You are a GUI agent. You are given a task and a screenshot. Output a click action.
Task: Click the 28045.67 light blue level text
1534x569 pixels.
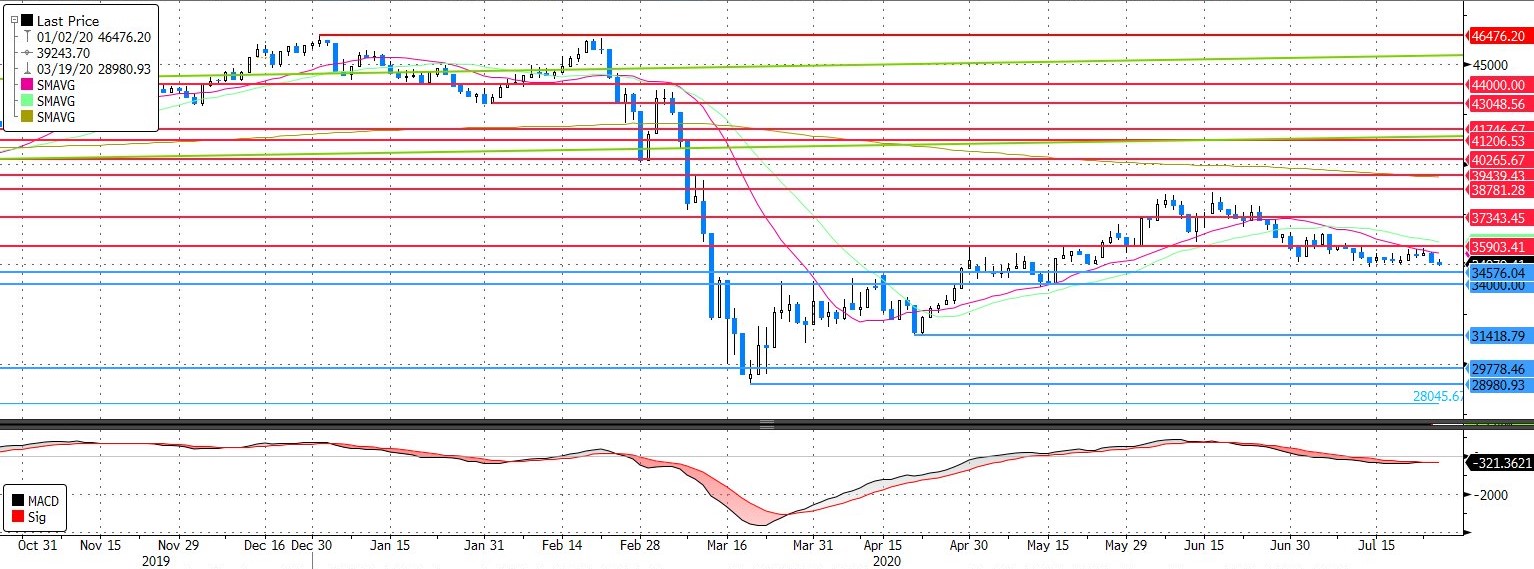click(x=1439, y=396)
